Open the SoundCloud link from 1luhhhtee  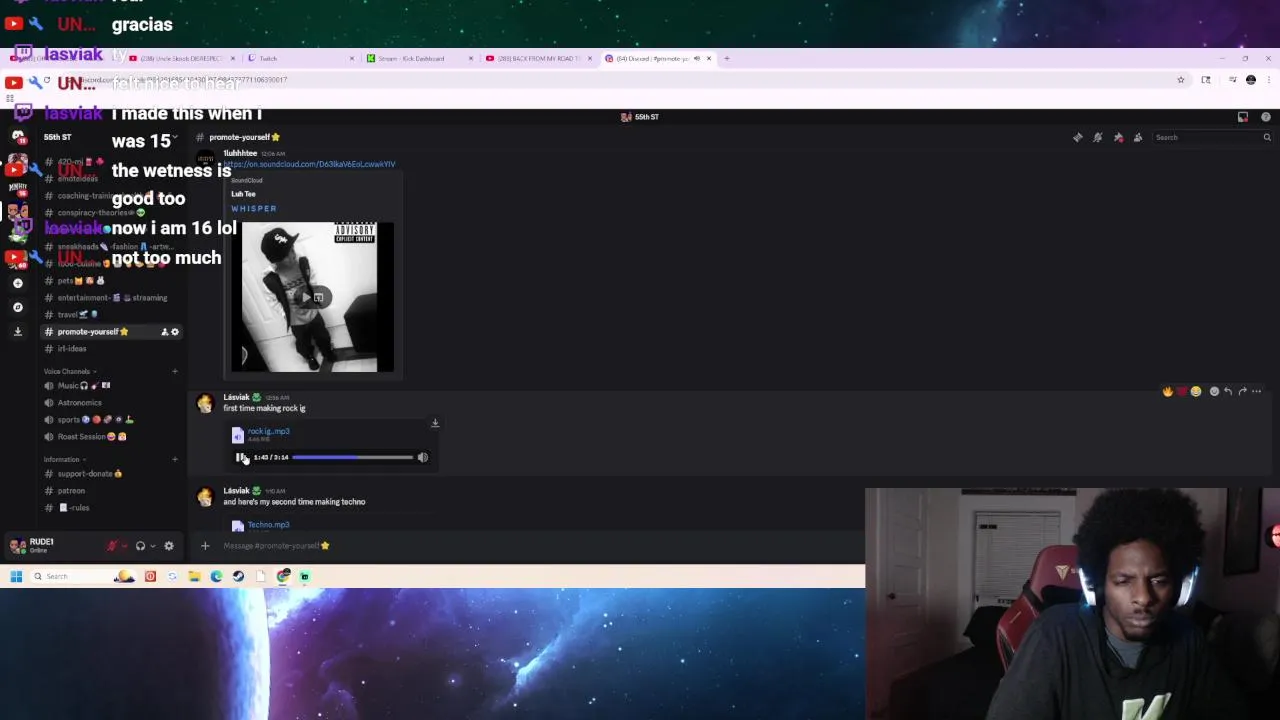point(309,164)
